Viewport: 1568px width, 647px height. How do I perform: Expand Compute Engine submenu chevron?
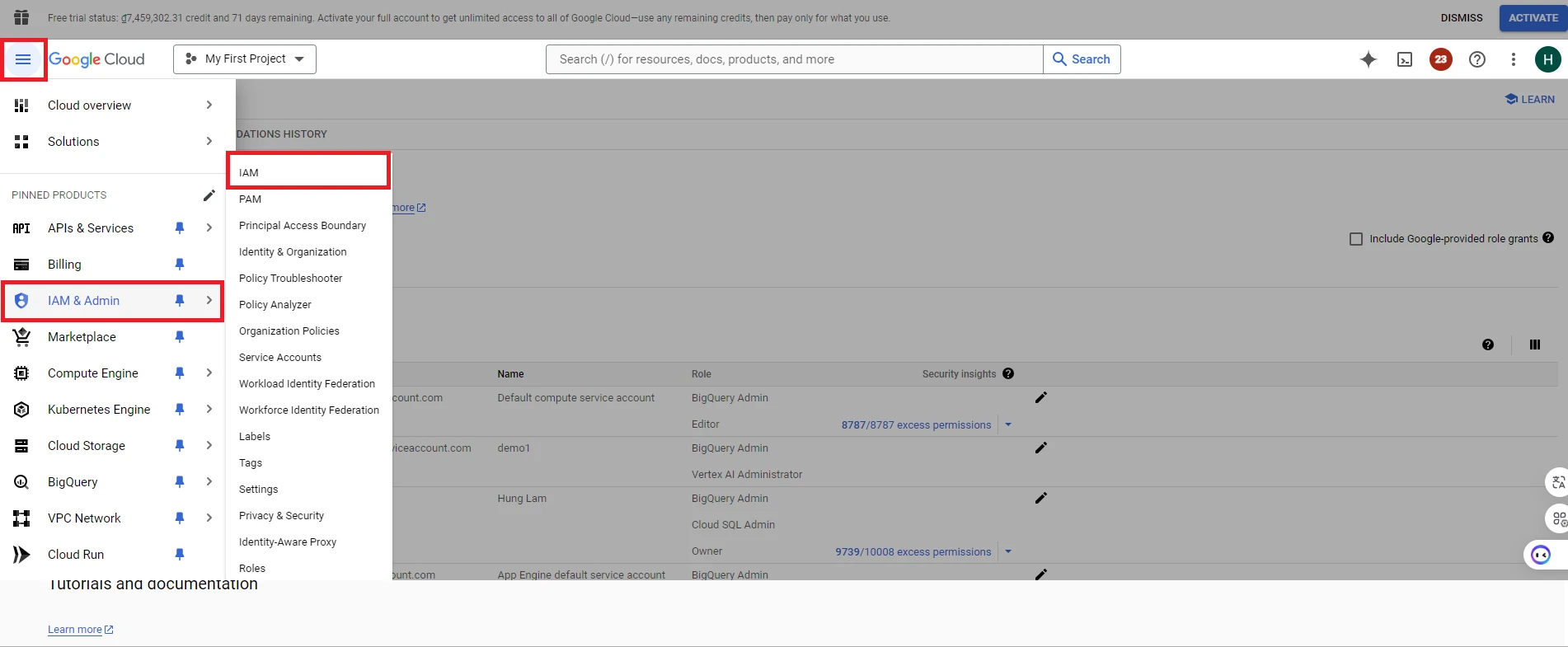coord(209,373)
